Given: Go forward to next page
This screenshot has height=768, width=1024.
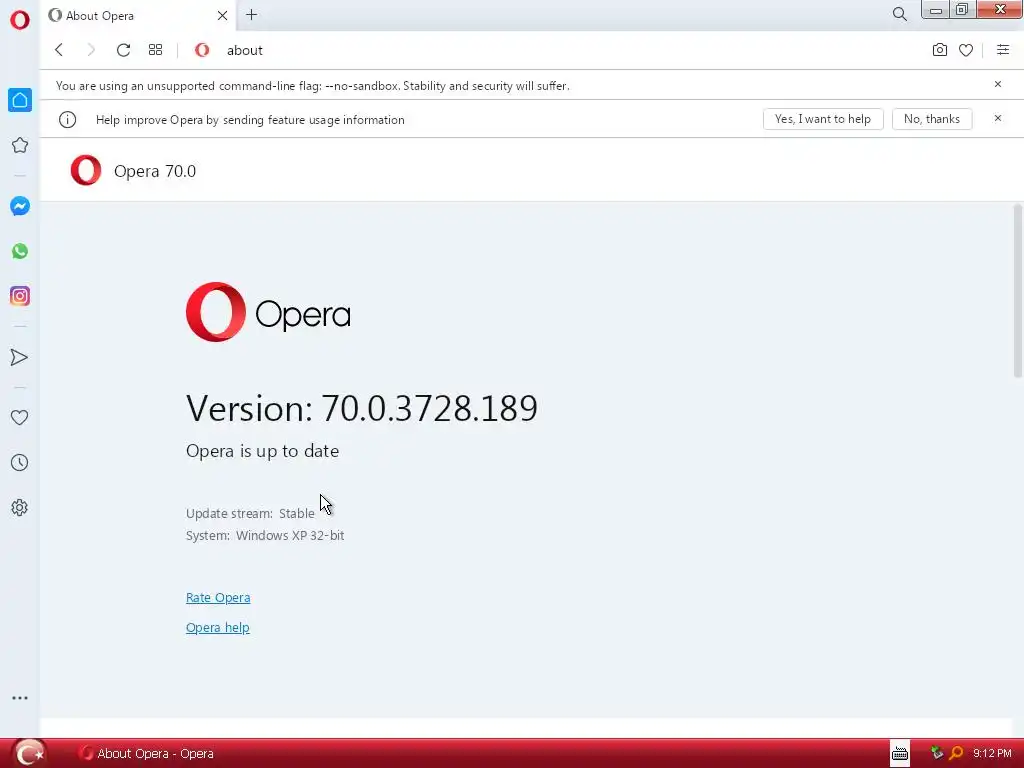Looking at the screenshot, I should pos(91,50).
